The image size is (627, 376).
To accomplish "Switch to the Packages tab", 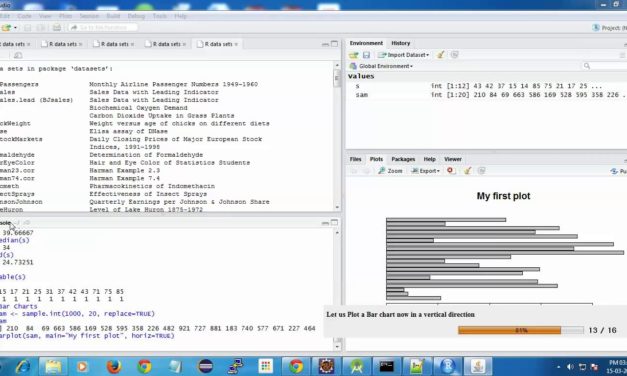I will [403, 159].
